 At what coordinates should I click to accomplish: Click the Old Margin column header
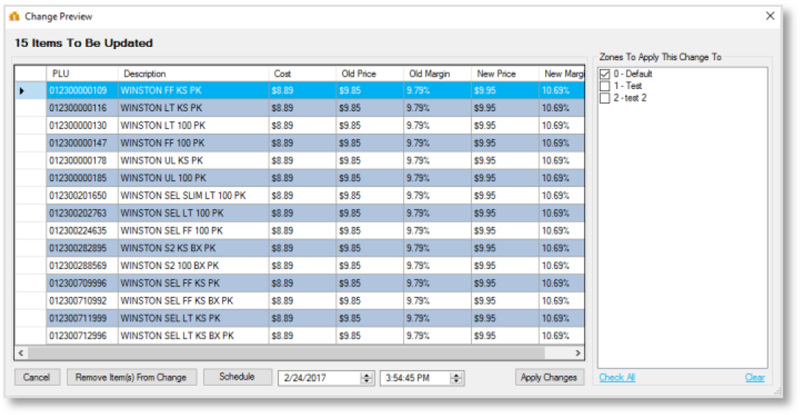(437, 74)
